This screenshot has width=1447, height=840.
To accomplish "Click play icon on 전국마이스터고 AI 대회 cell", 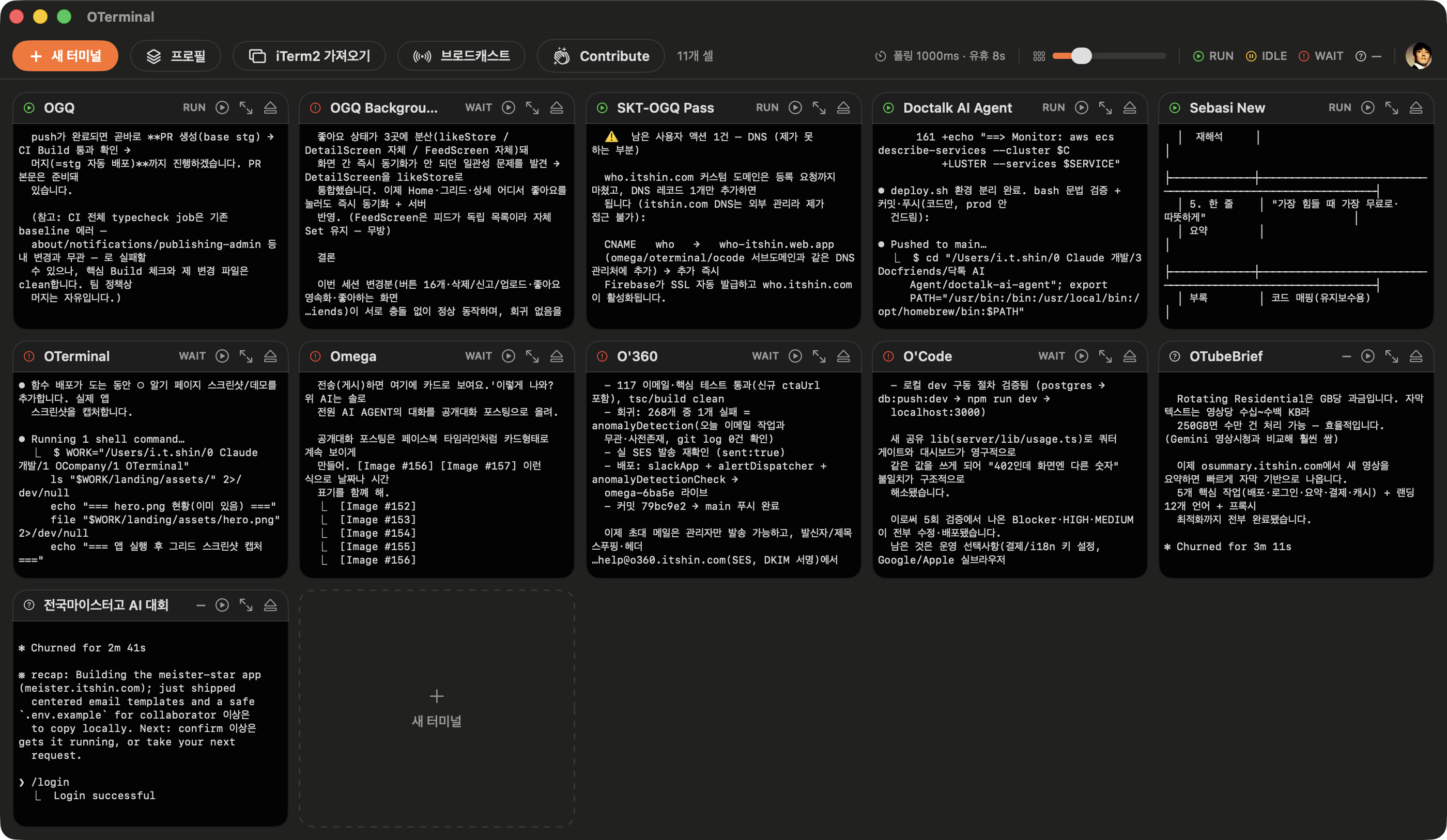I will (222, 604).
